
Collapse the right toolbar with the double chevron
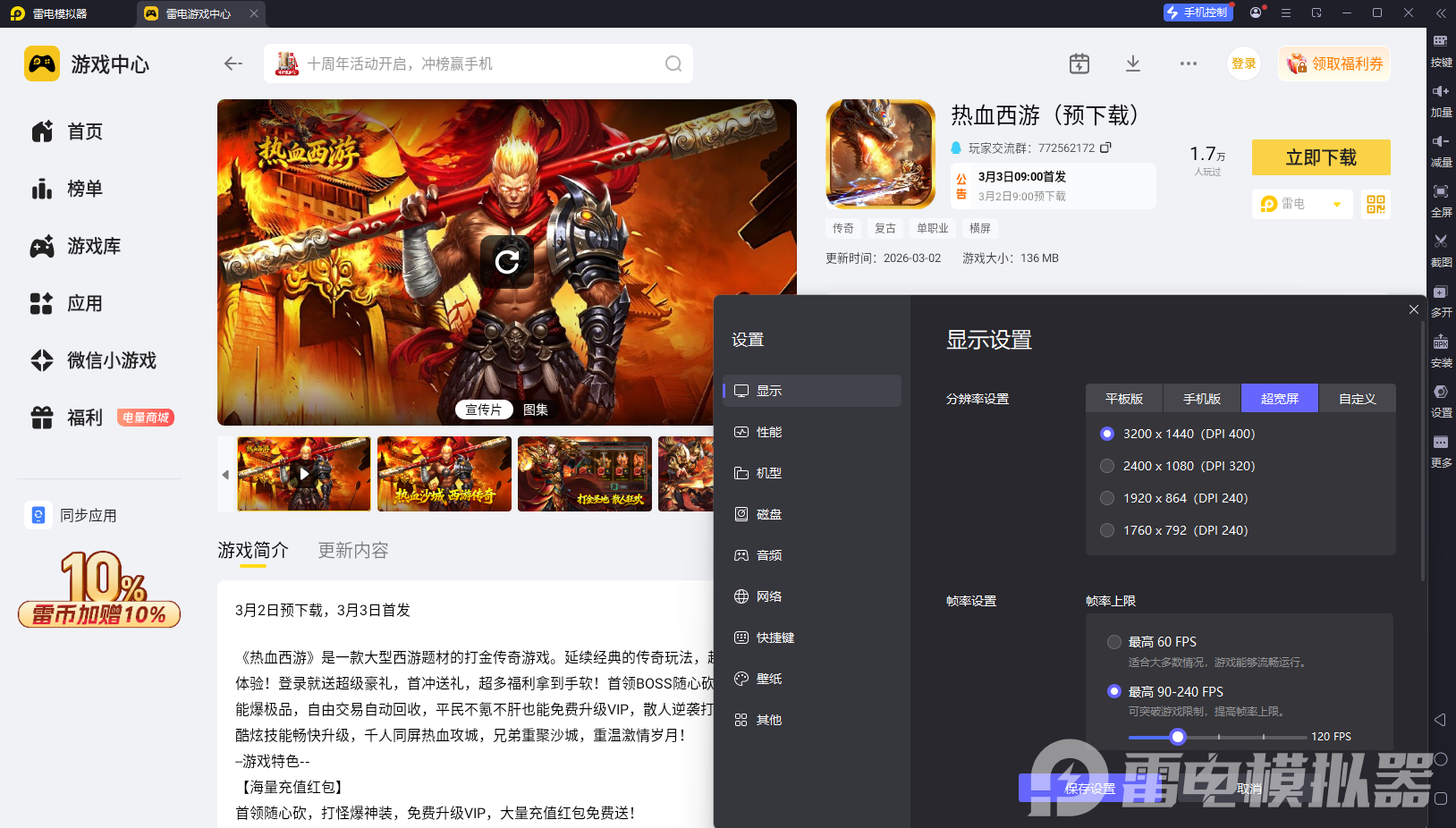tap(1441, 13)
